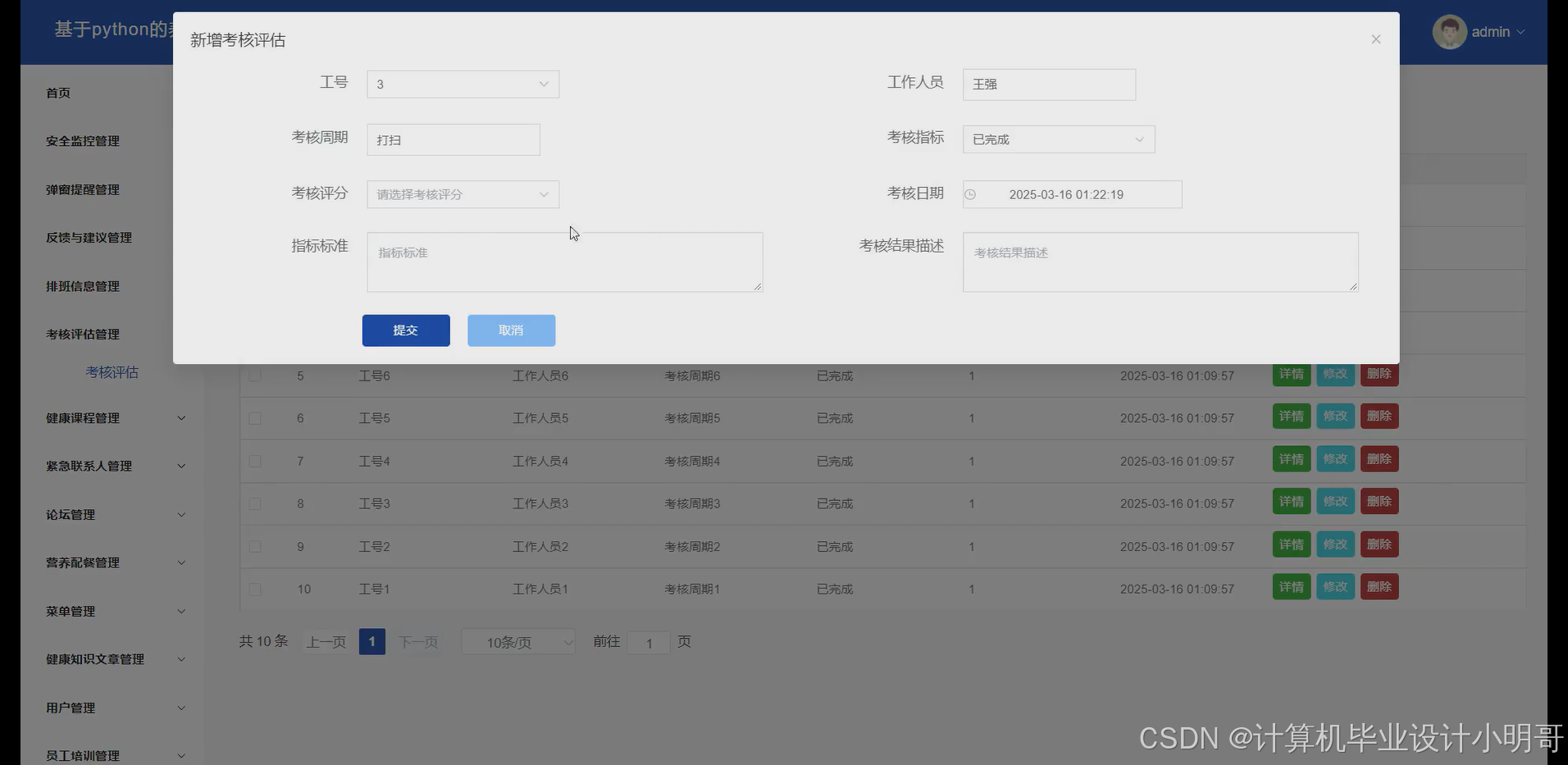Open the 10条/页 page size dropdown

(x=517, y=642)
